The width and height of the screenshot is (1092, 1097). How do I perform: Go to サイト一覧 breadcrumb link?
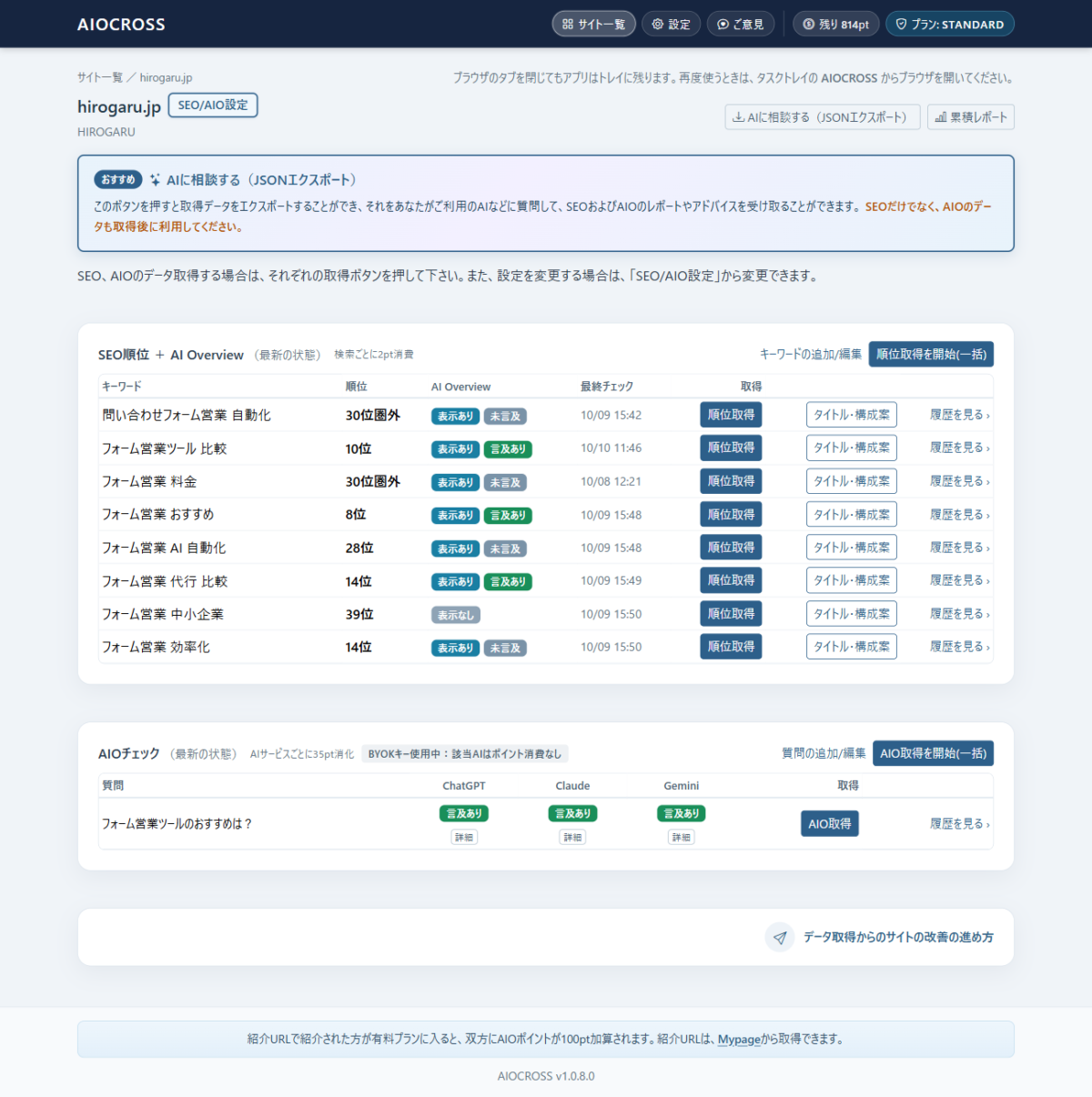tap(100, 77)
